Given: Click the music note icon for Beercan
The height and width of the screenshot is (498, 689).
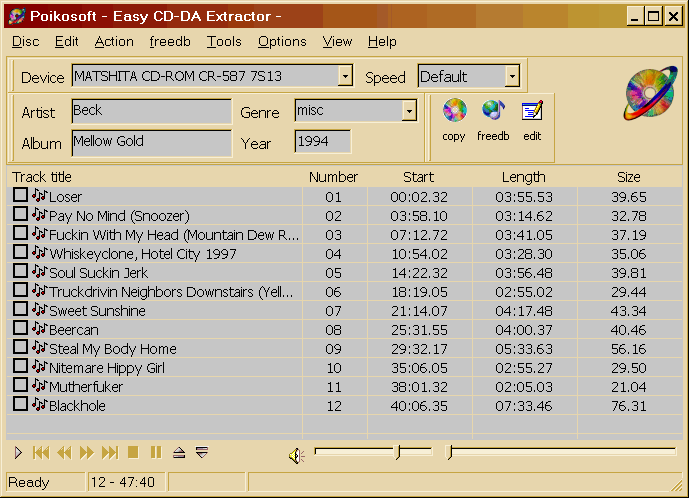Looking at the screenshot, I should [x=40, y=329].
